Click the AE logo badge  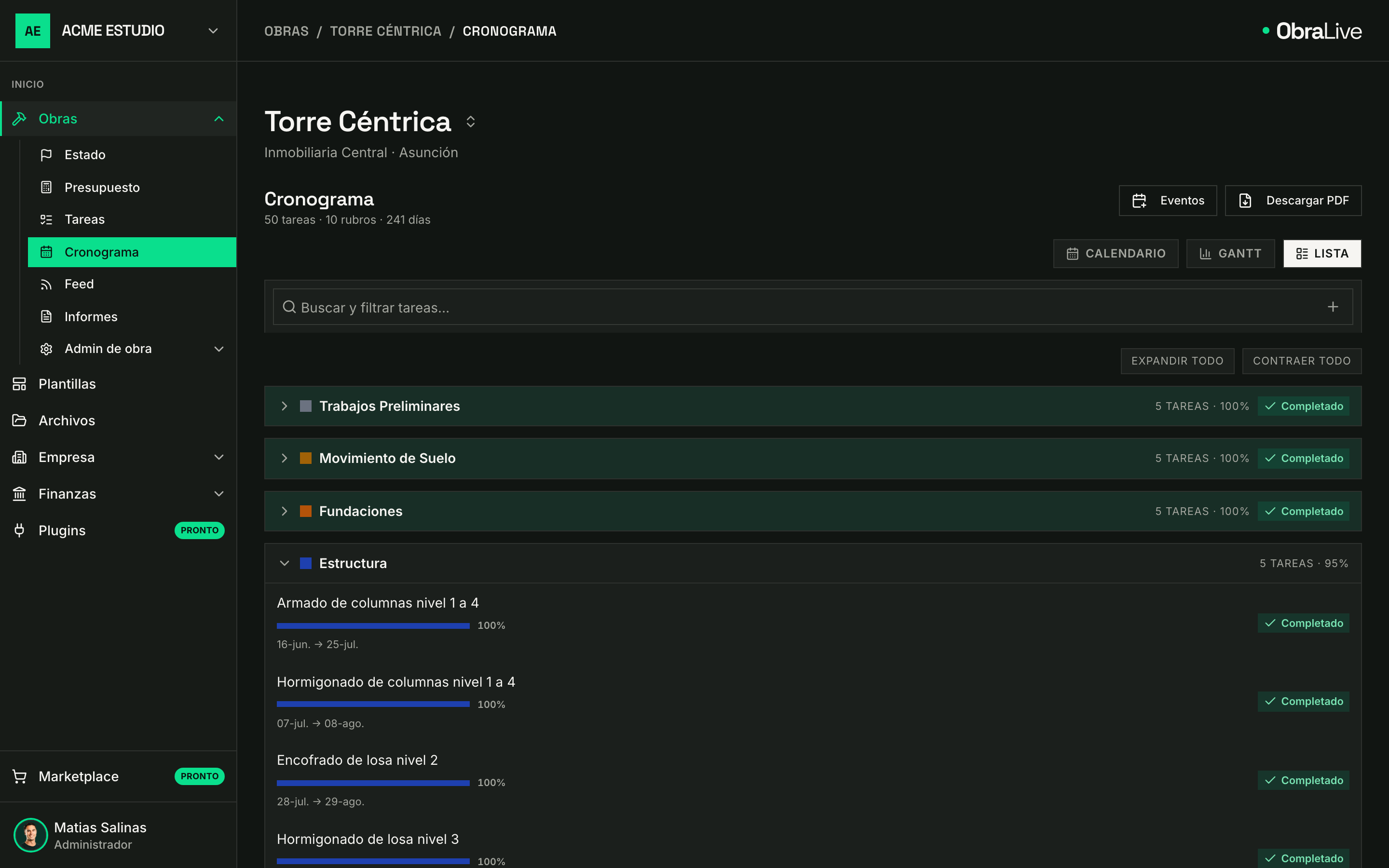point(33,30)
